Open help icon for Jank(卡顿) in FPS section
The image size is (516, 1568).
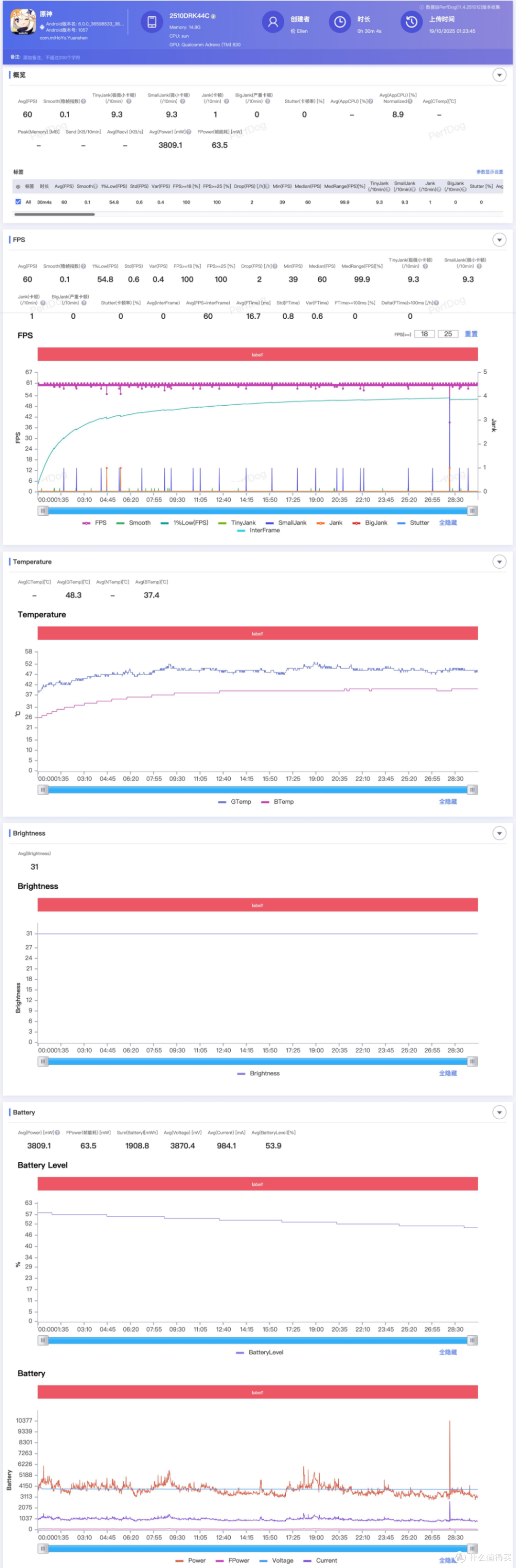(43, 303)
